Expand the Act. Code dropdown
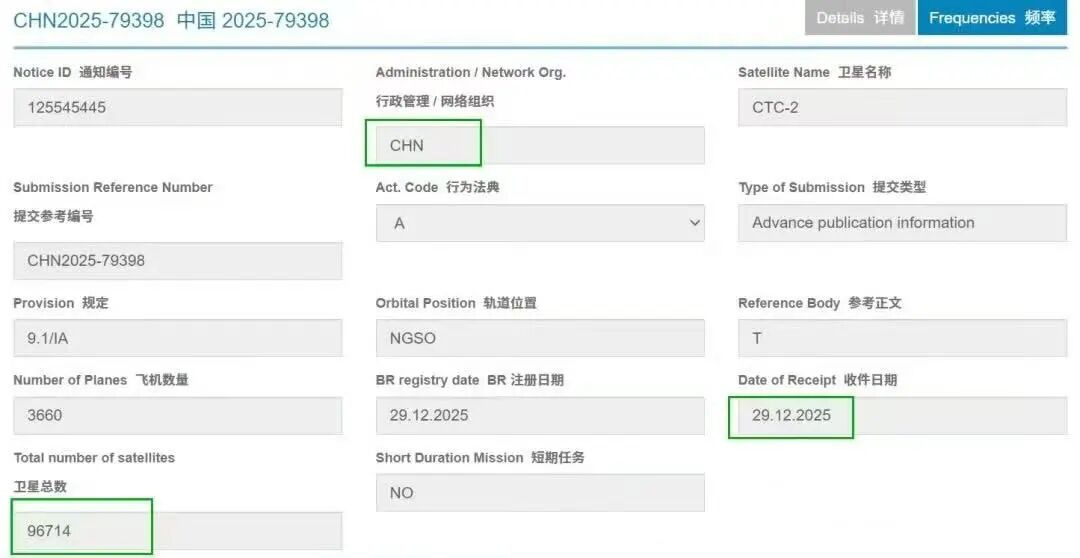 [540, 223]
